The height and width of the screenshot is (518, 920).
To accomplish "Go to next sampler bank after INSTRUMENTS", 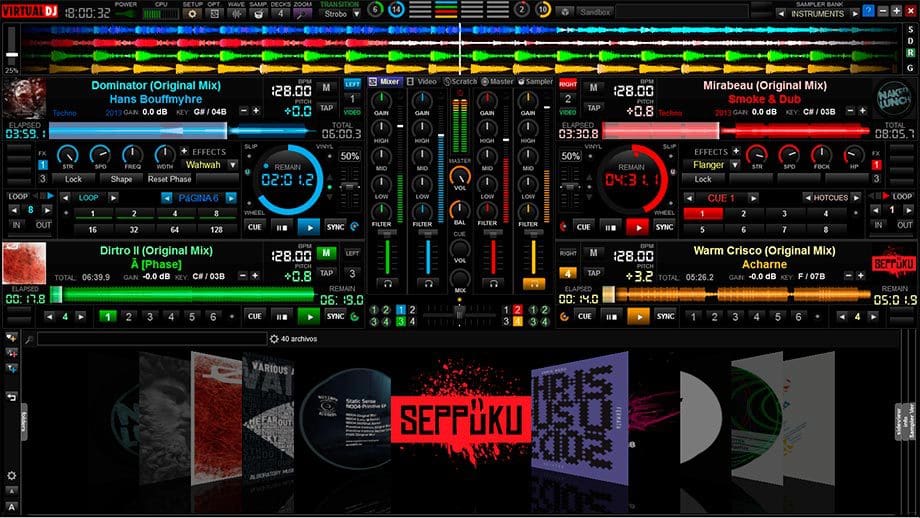I will (855, 13).
